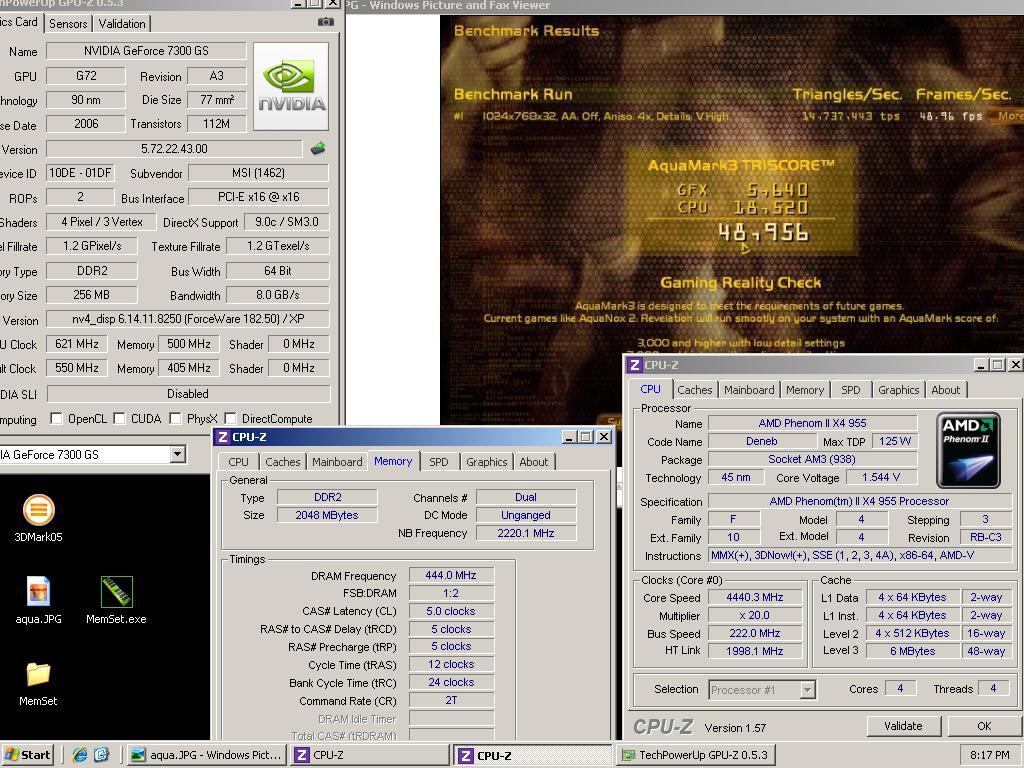Click the AquaMark3 total score 48,956
1024x768 pixels.
tap(763, 232)
